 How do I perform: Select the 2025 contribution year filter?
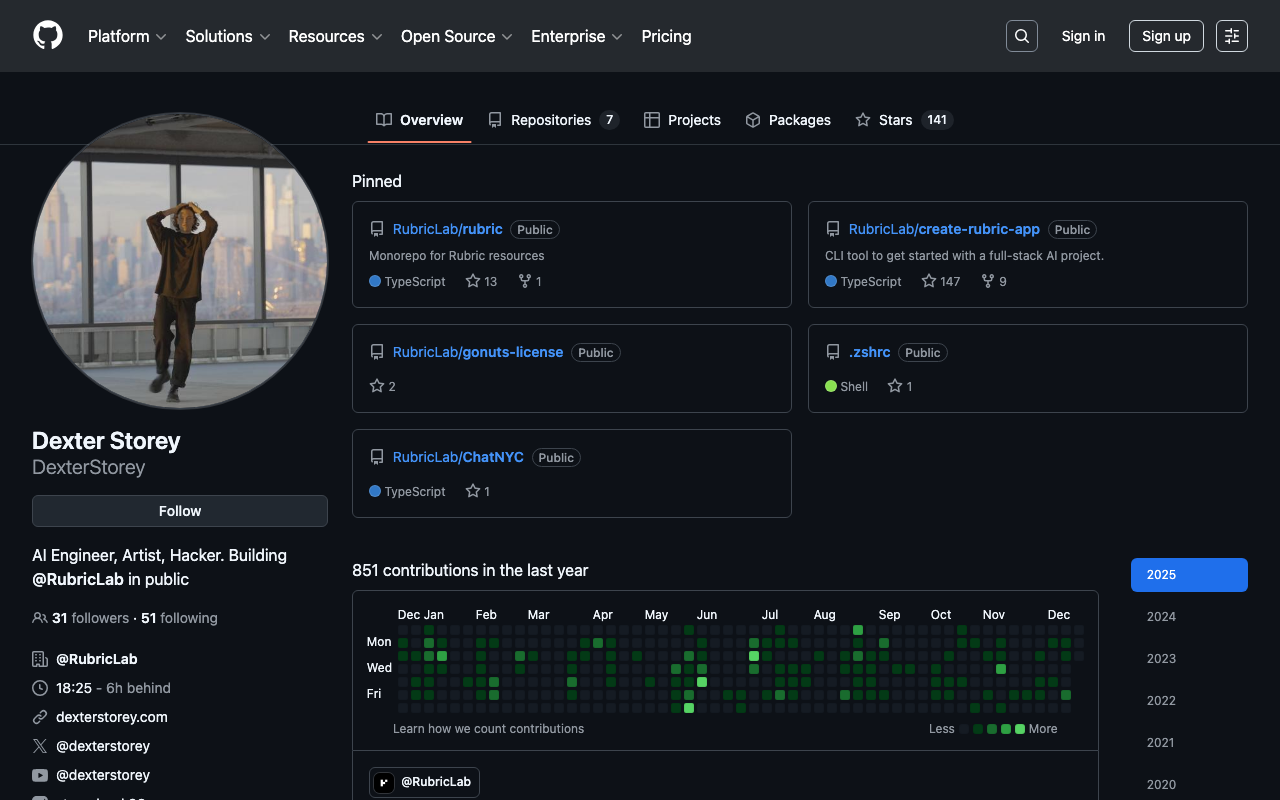pos(1189,575)
